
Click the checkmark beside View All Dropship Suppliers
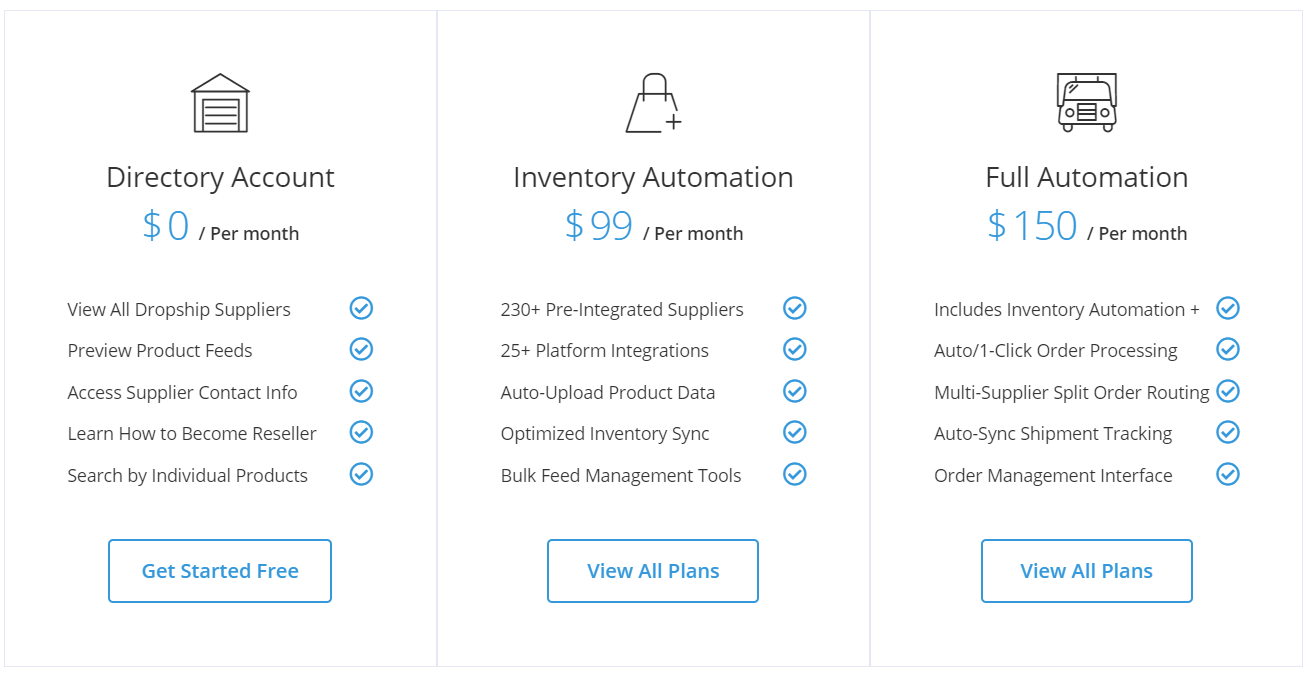coord(361,308)
